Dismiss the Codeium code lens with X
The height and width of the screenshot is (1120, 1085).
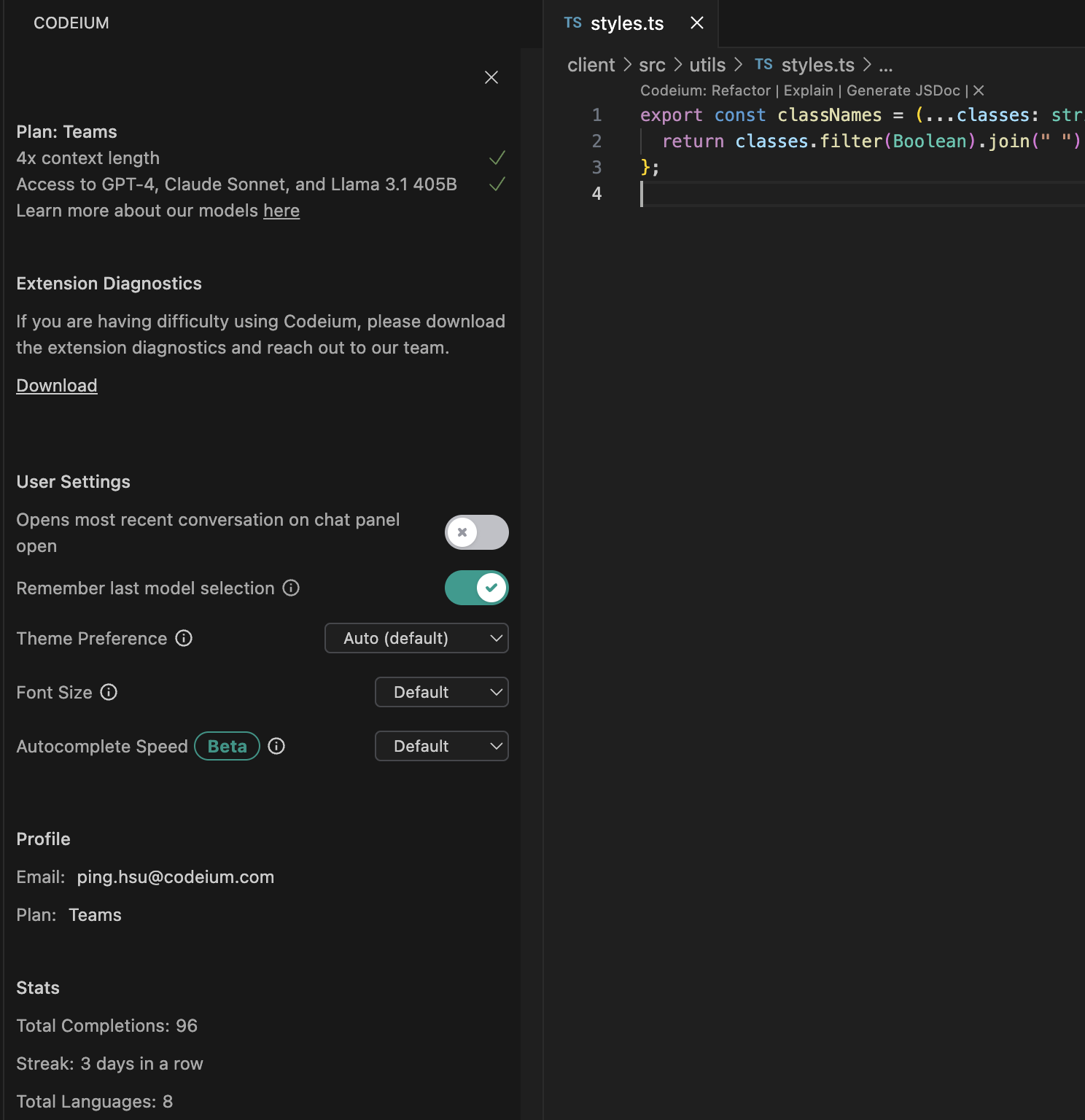click(979, 90)
